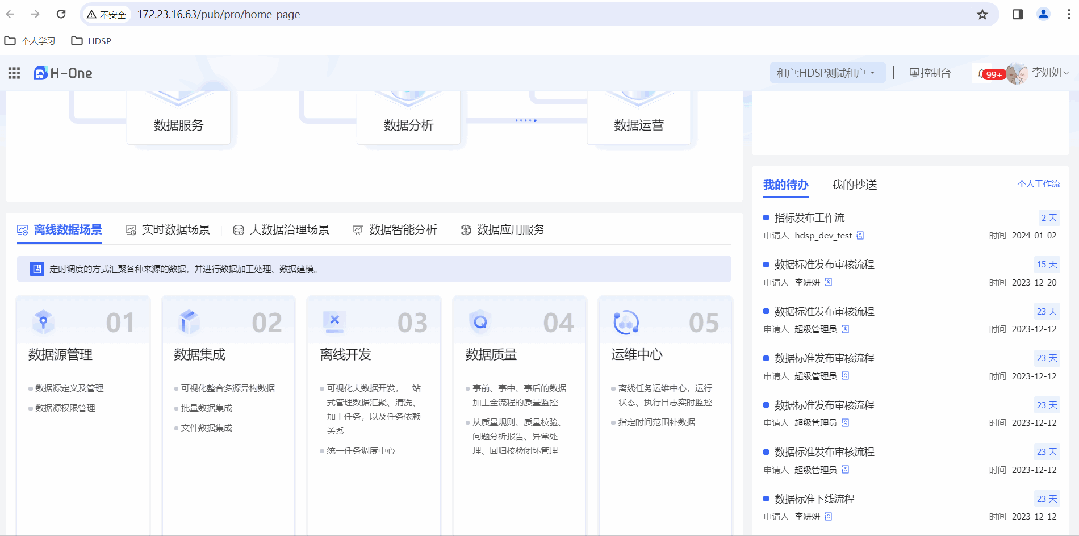
Task: Switch to the 数据智能分析 tab
Action: click(x=395, y=230)
